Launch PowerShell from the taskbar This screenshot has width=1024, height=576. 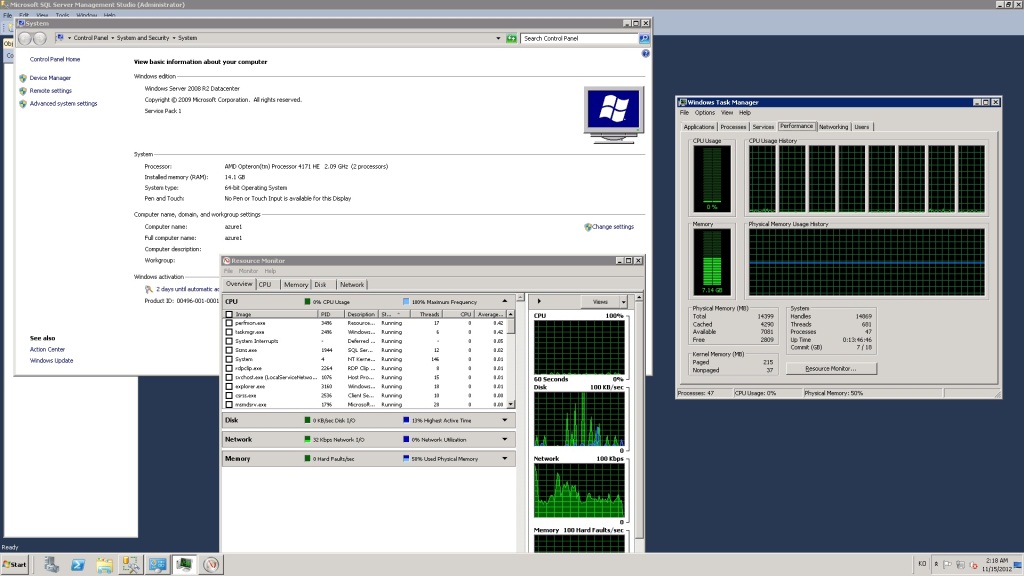click(x=78, y=565)
